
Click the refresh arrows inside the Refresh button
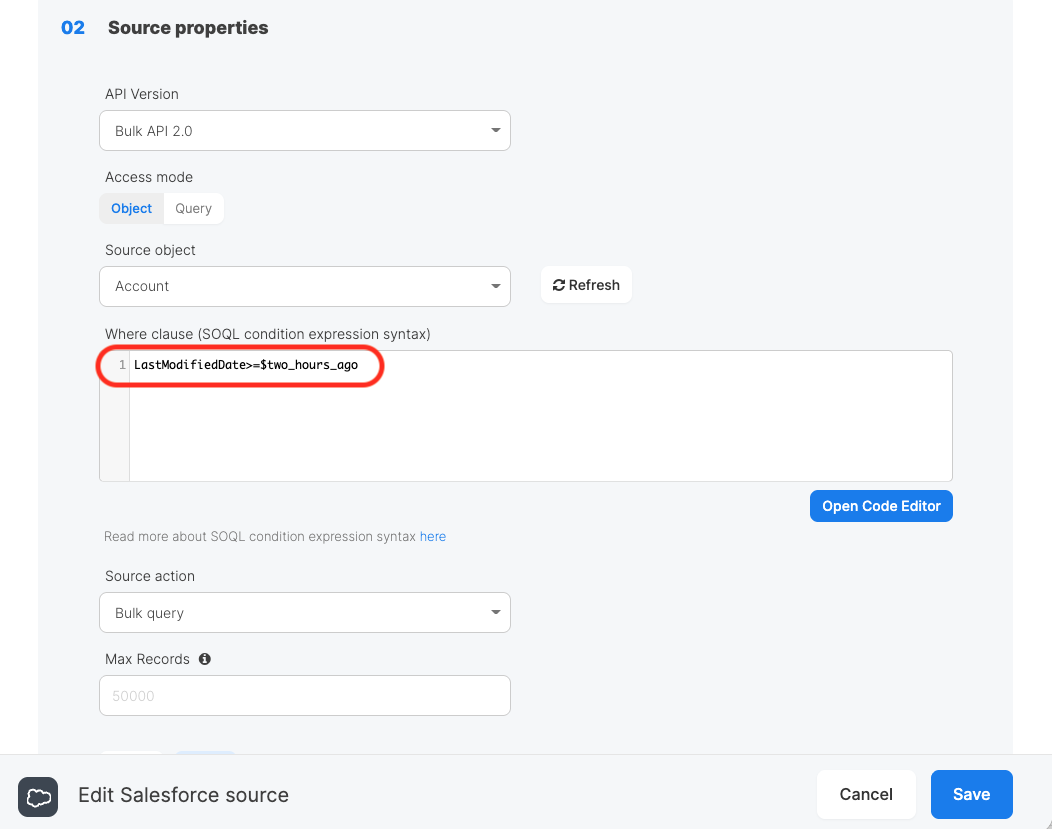(560, 284)
